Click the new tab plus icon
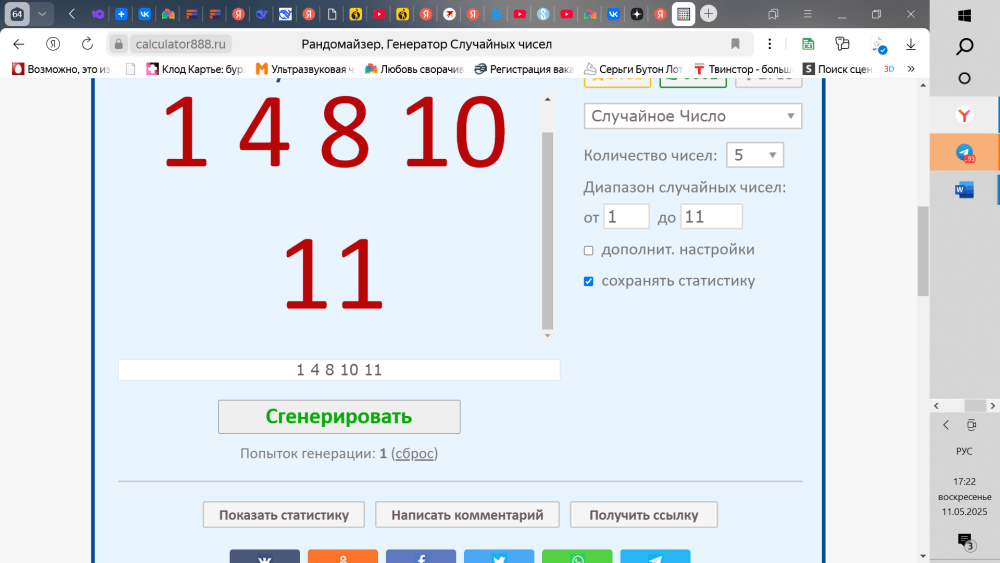This screenshot has height=563, width=1000. [x=708, y=14]
